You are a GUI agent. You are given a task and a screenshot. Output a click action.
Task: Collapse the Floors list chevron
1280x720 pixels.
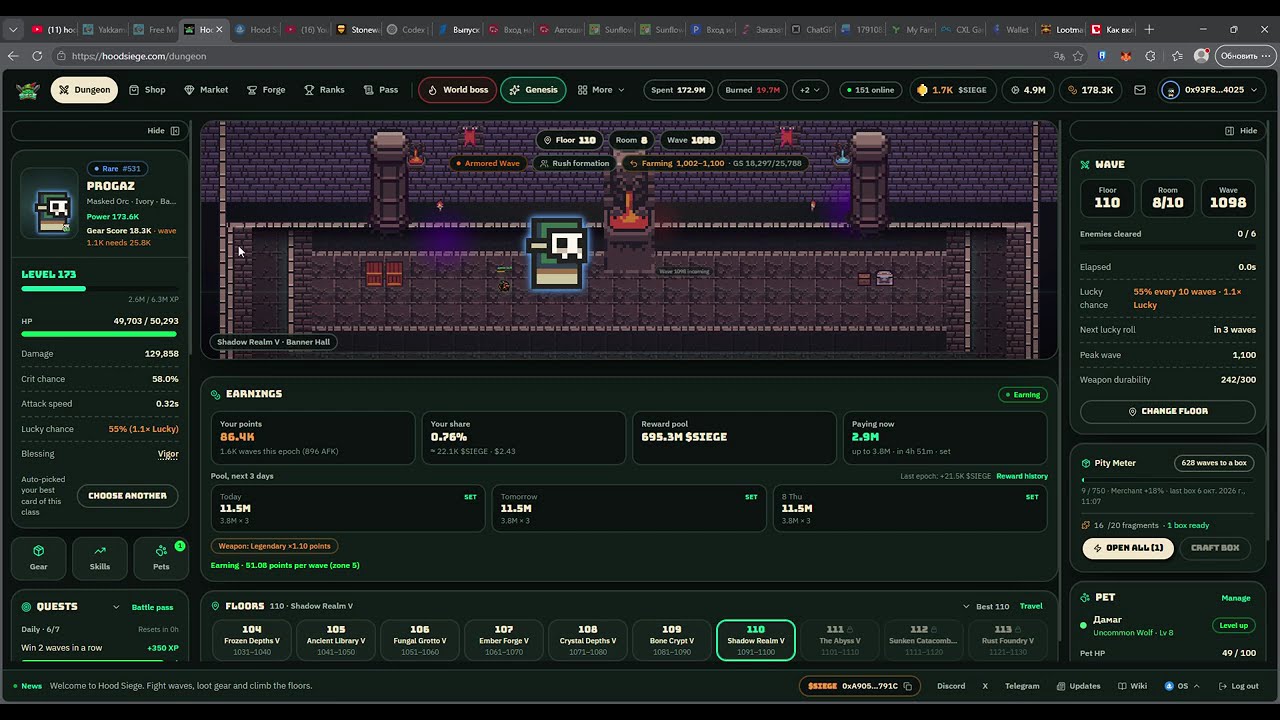coord(966,606)
